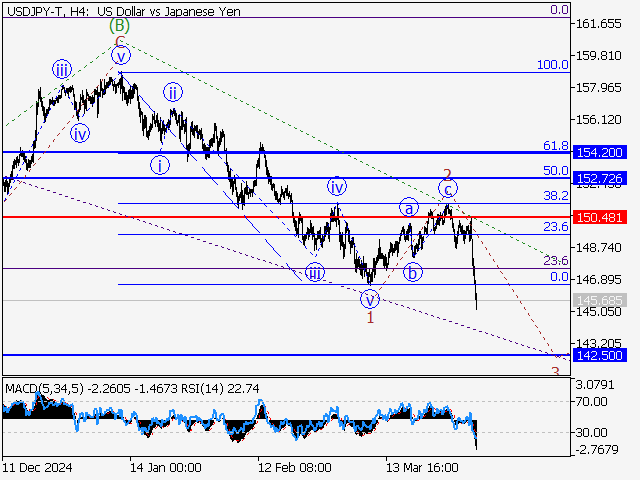Click the current price 145.685 tag
Viewport: 640px width, 480px height.
click(x=599, y=300)
